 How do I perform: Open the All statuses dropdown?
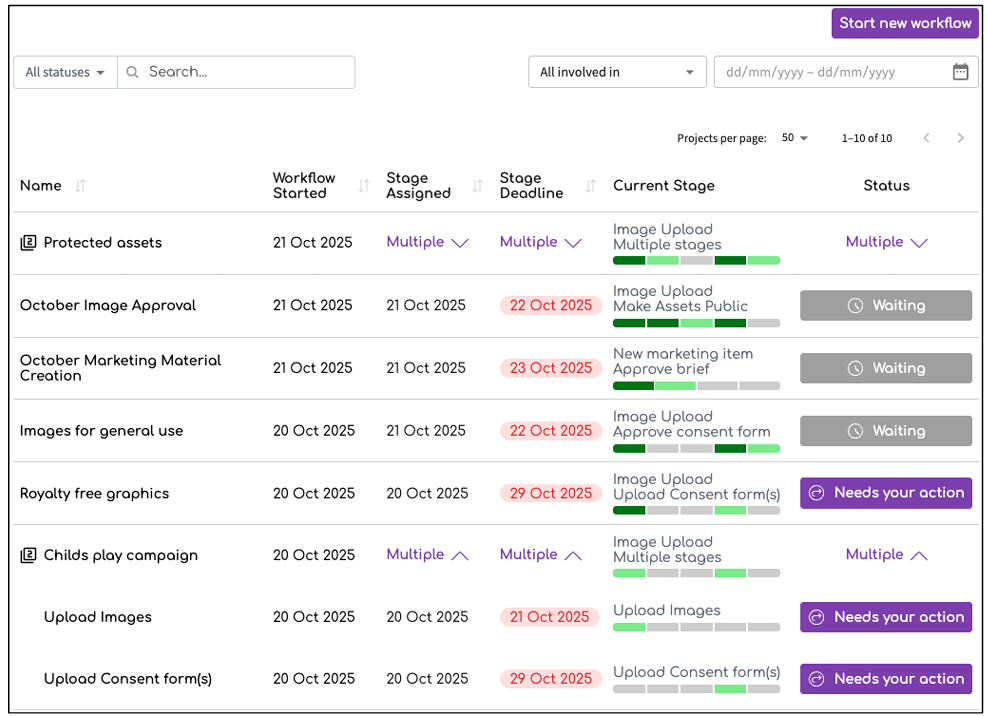click(65, 72)
